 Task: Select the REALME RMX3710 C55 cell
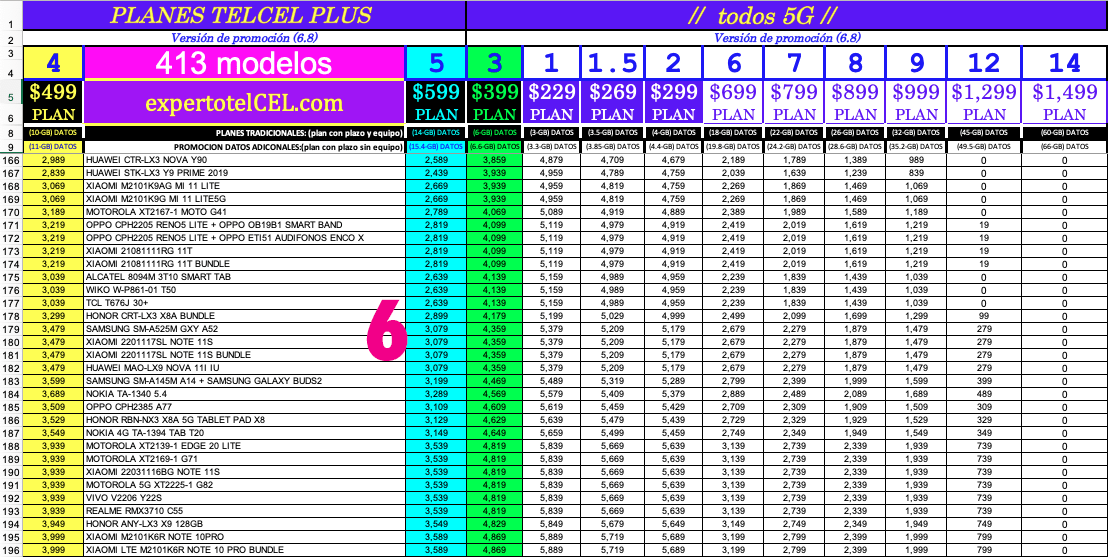pos(244,511)
